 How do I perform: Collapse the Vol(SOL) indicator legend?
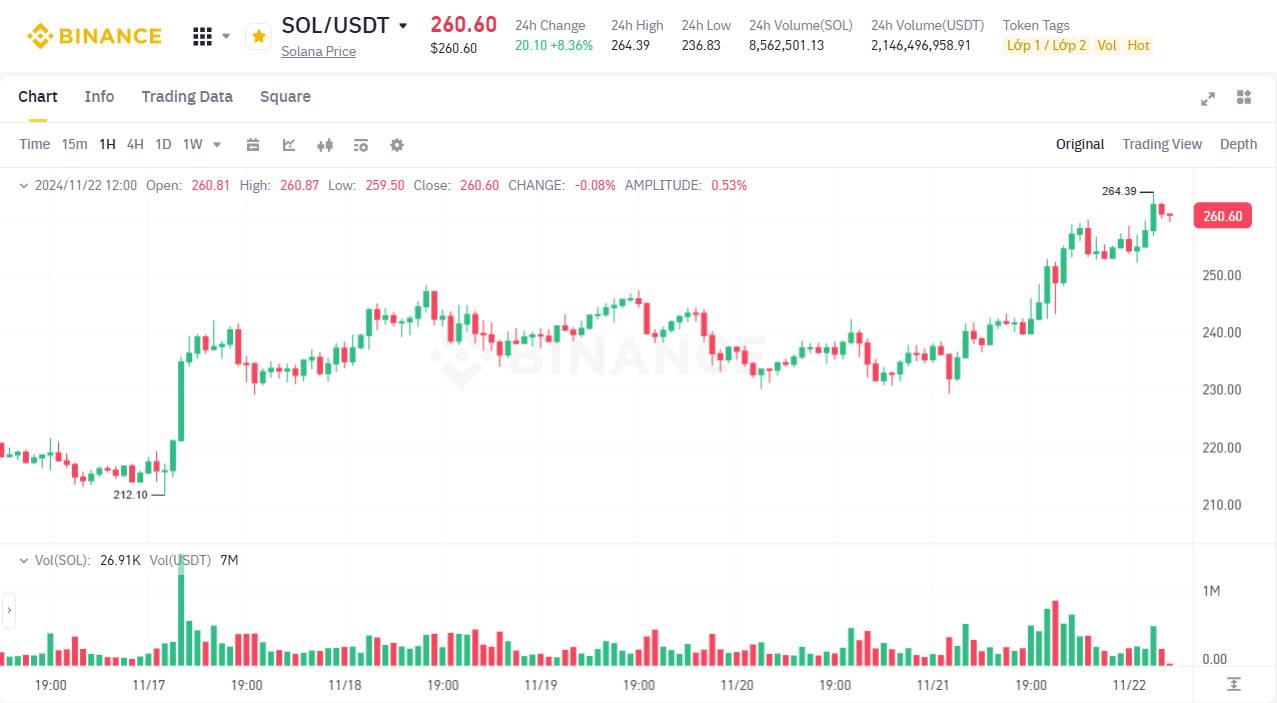[24, 561]
